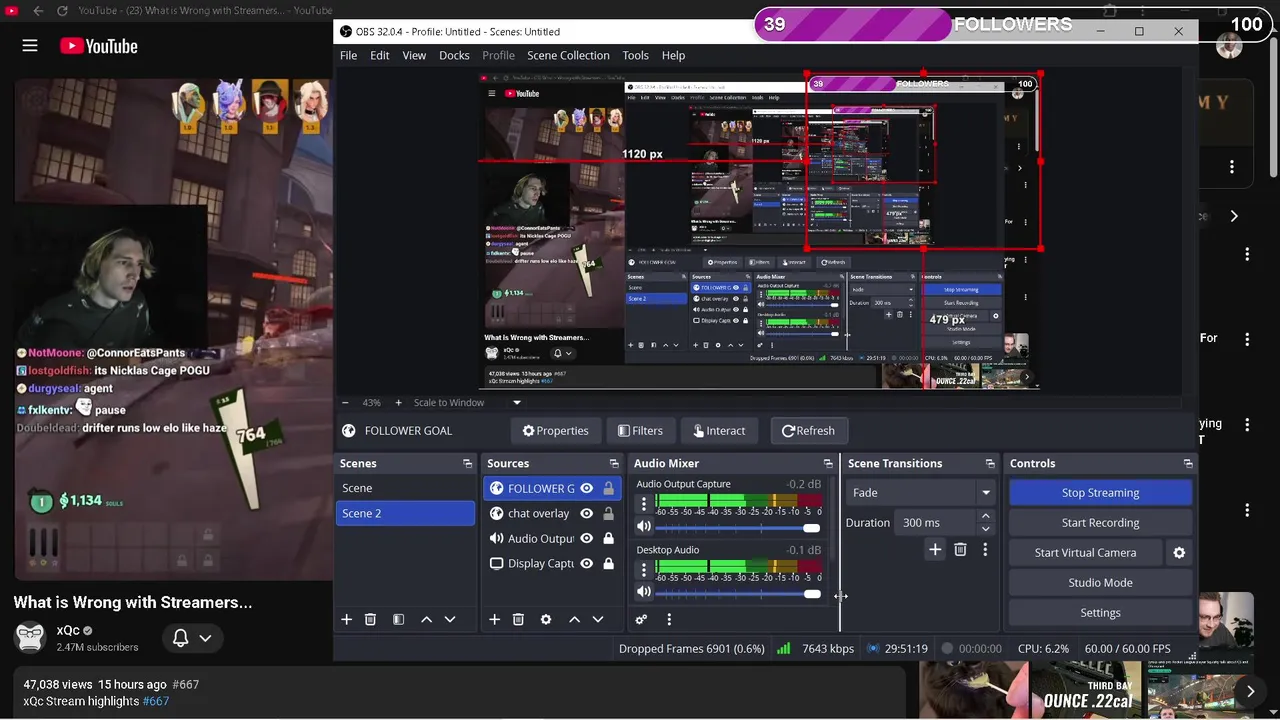The width and height of the screenshot is (1280, 720).
Task: Open YouTube home via the logo
Action: tap(98, 46)
